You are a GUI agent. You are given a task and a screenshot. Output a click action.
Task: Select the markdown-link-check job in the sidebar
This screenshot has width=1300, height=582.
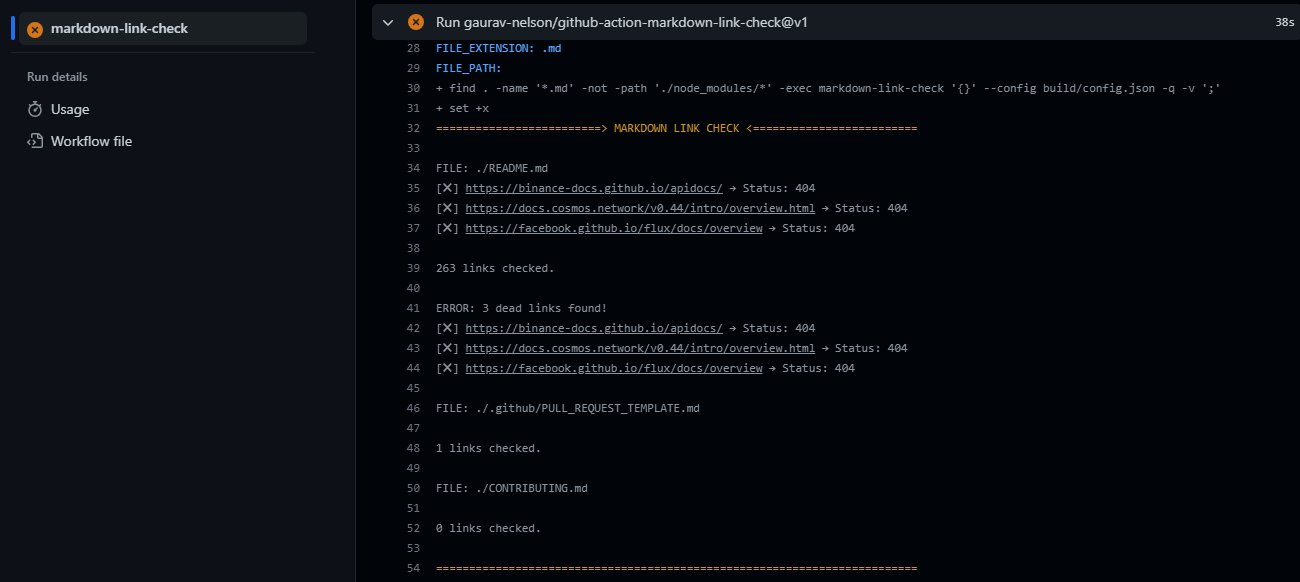click(x=120, y=29)
